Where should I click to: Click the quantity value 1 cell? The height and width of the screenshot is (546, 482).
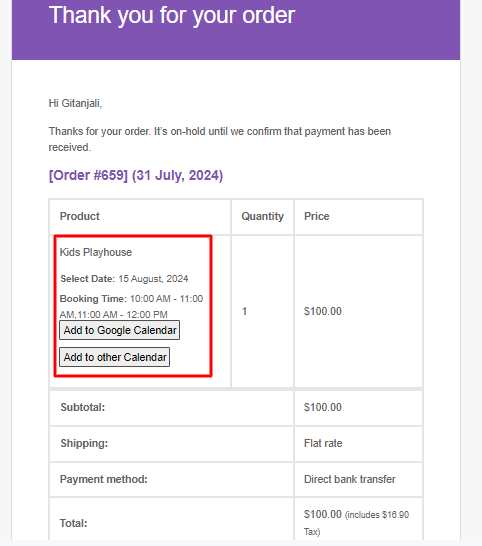tap(244, 311)
